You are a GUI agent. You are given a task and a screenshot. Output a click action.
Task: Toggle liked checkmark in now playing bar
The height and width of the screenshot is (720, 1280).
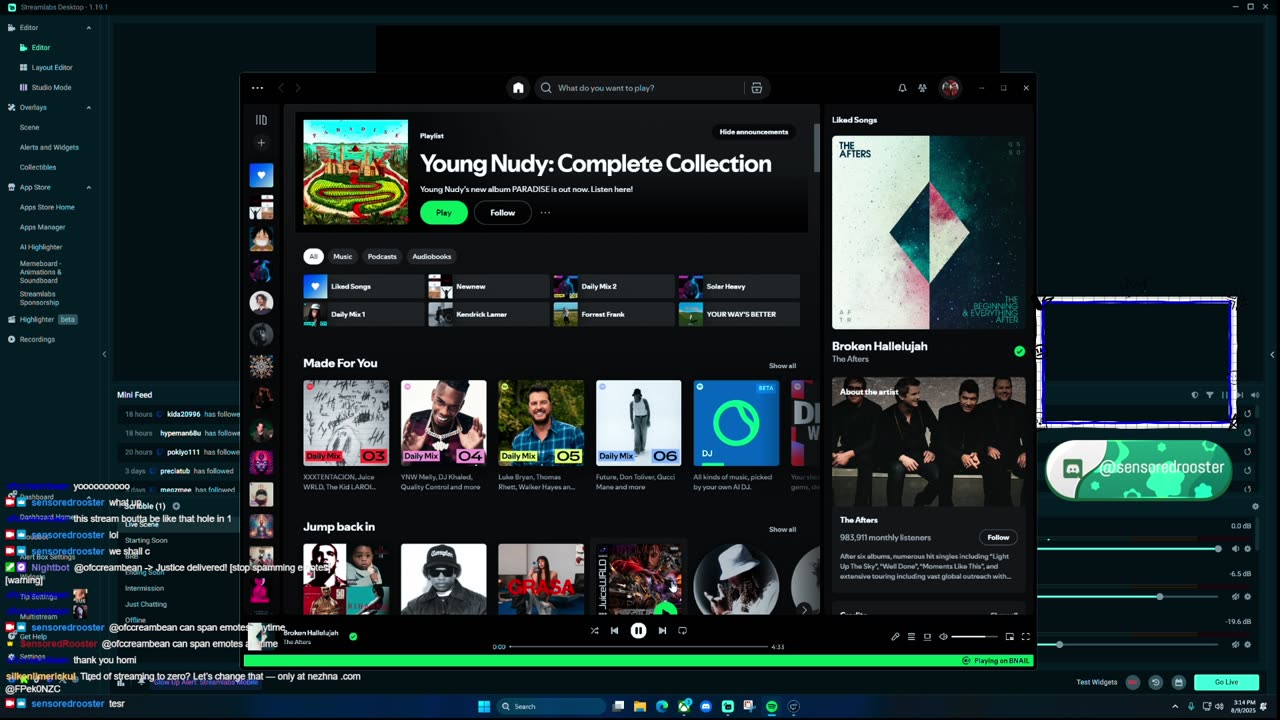pyautogui.click(x=353, y=636)
